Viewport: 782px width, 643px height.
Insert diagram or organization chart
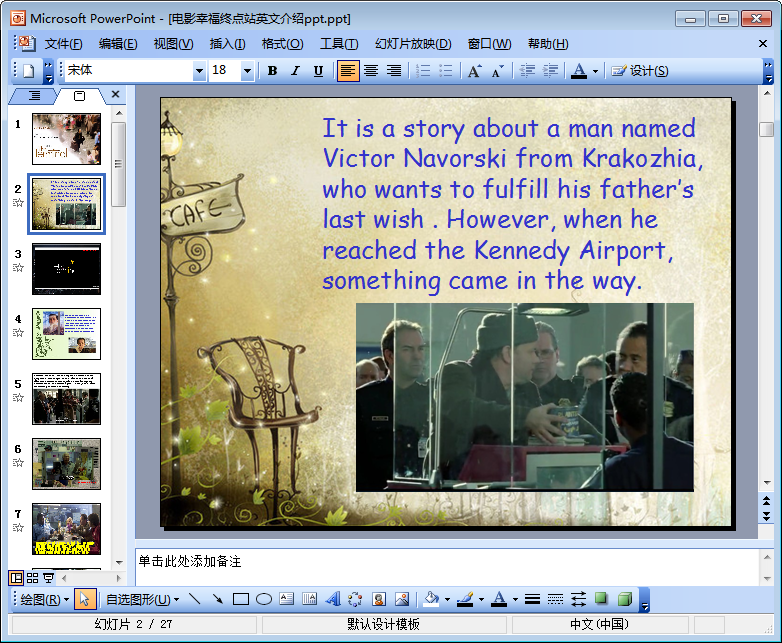pyautogui.click(x=355, y=599)
